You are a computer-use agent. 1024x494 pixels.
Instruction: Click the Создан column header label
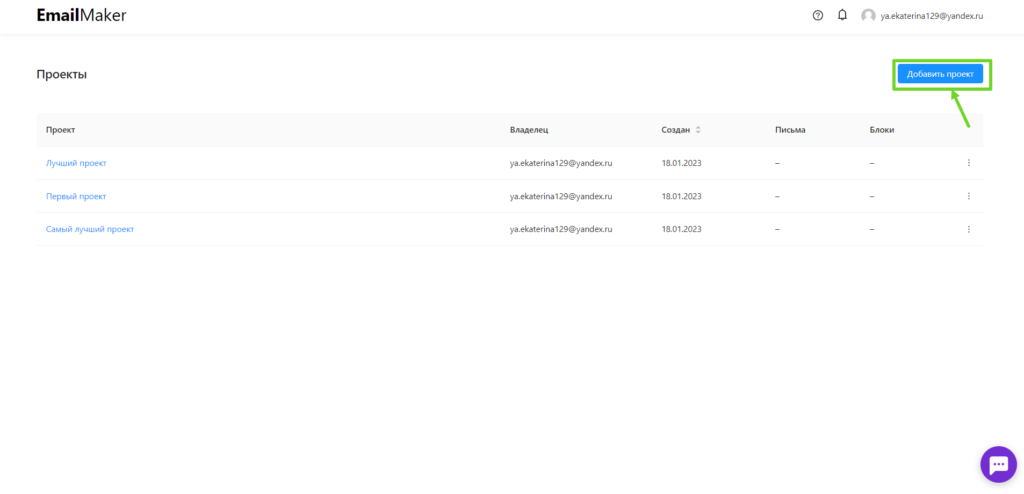(x=675, y=130)
